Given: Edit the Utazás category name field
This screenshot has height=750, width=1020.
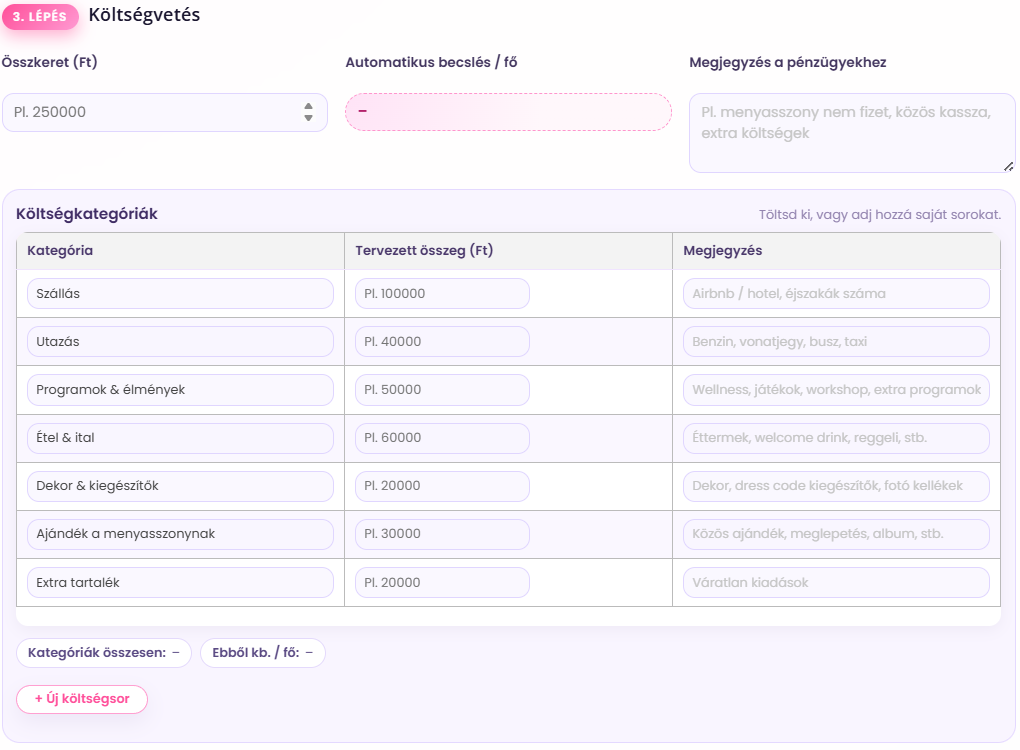Looking at the screenshot, I should pyautogui.click(x=180, y=342).
